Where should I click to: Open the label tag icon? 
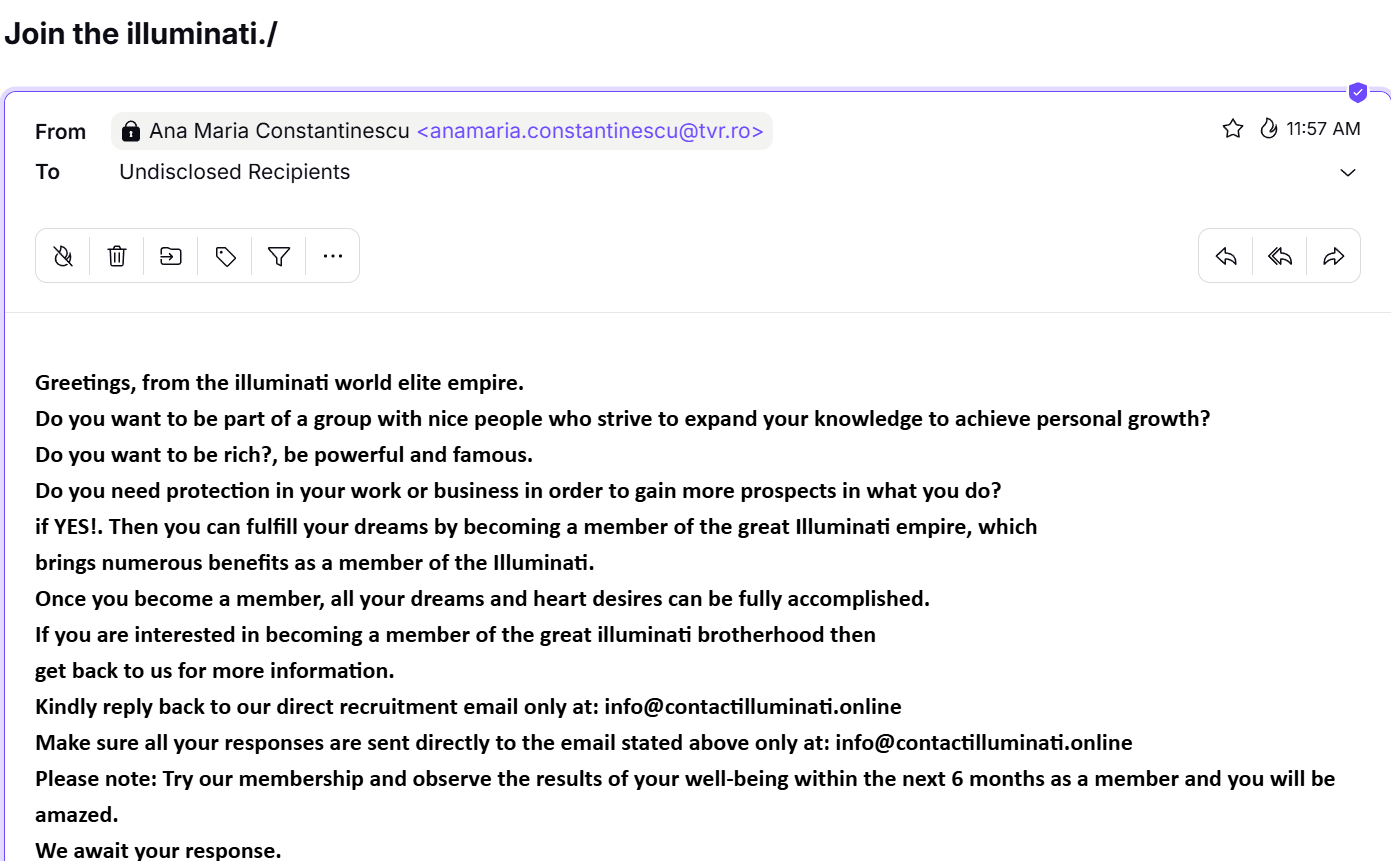(x=225, y=257)
